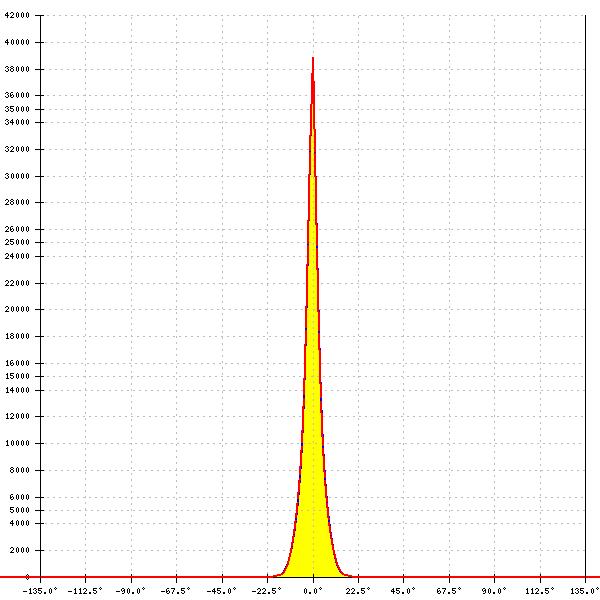Click the 45.0° x-axis label
This screenshot has width=600, height=600.
pos(403,591)
